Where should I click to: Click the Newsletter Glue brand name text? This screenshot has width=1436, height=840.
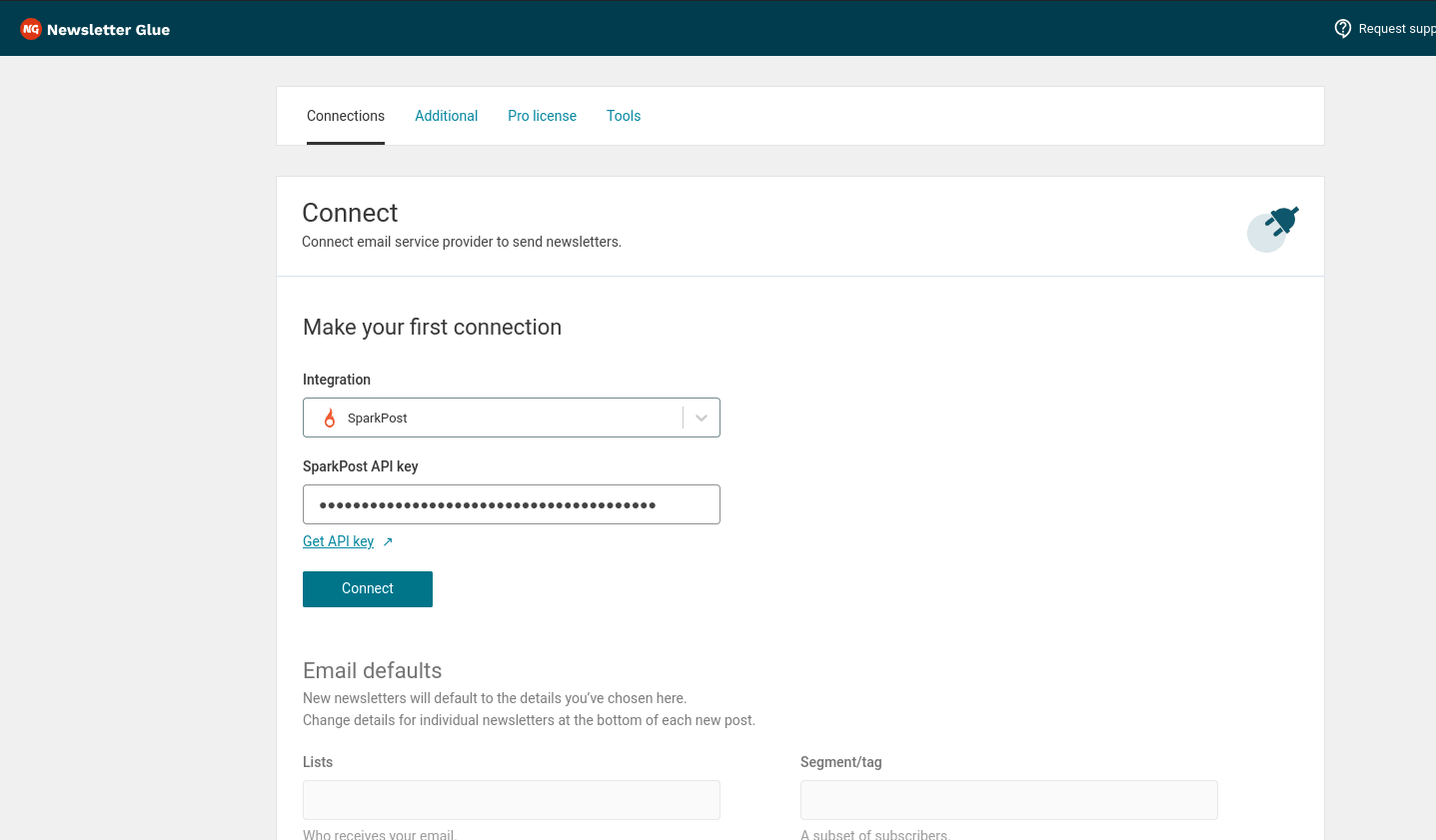coord(108,30)
